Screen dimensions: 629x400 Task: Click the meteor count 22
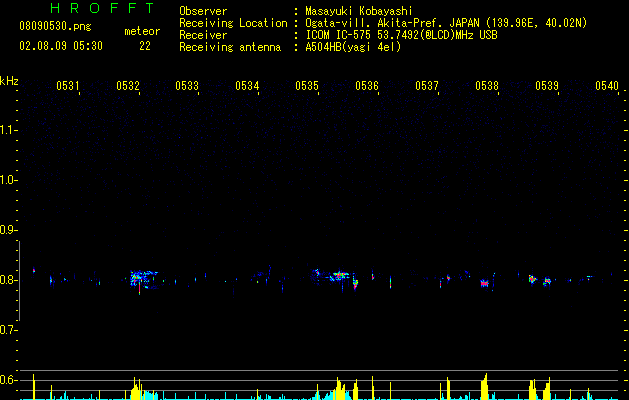[x=145, y=46]
